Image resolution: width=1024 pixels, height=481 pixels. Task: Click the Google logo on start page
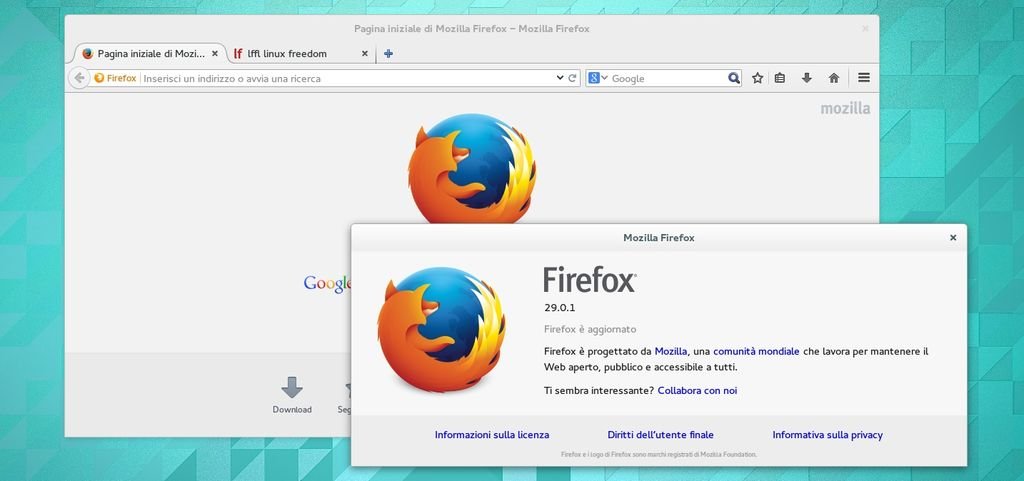tap(327, 283)
